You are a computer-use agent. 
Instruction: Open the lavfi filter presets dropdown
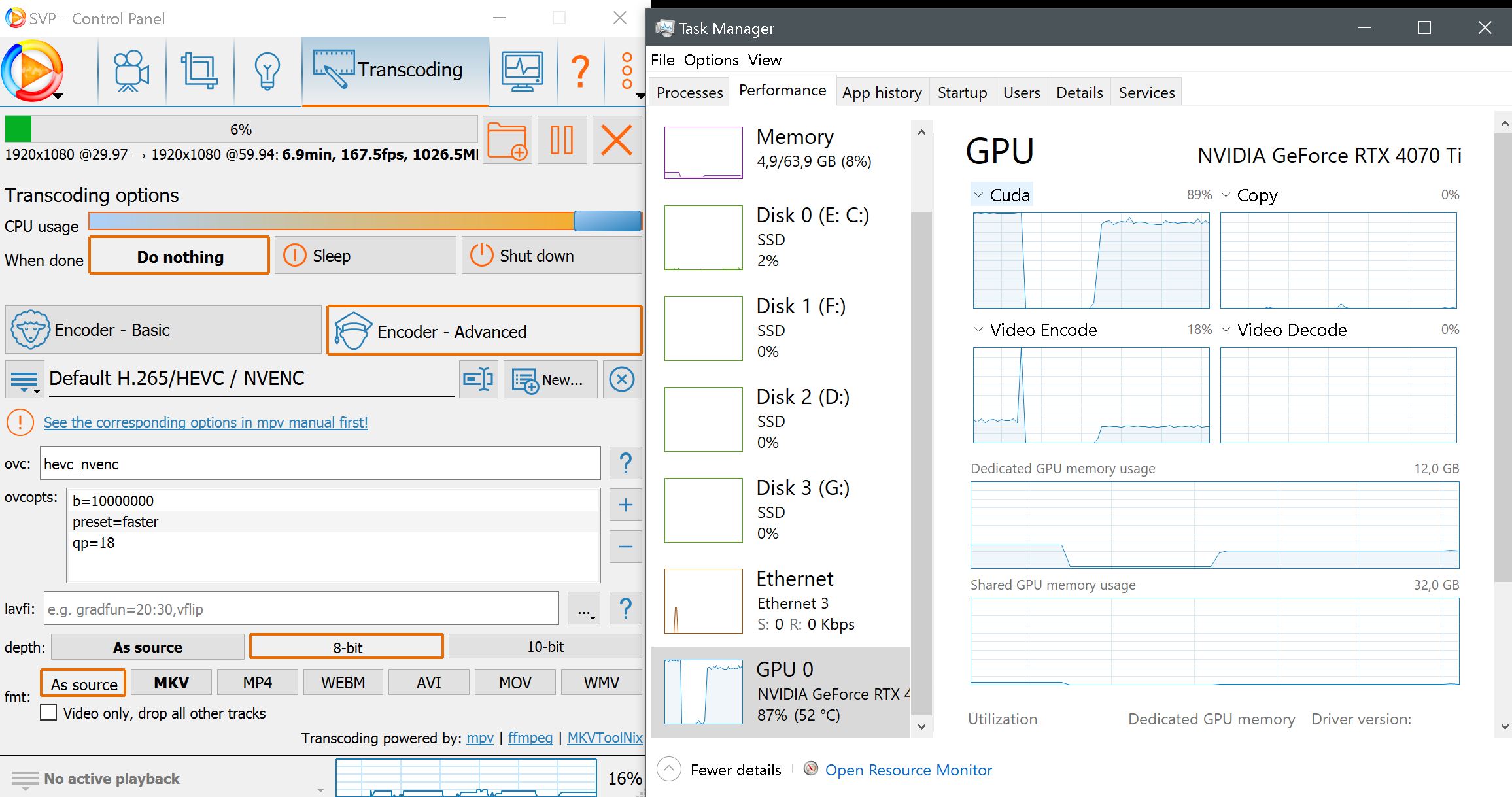tap(584, 609)
